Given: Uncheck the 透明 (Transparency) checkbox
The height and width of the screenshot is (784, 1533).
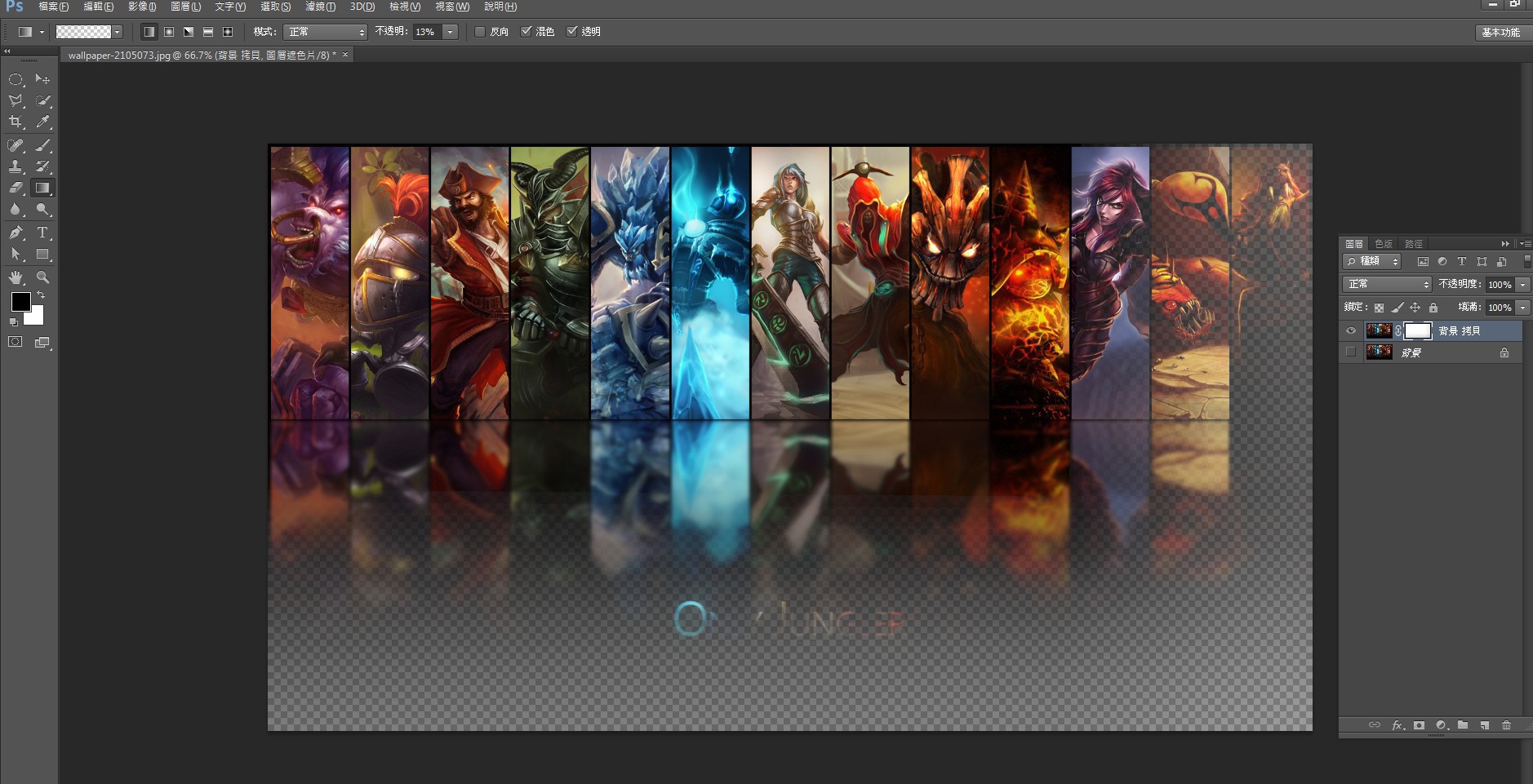Looking at the screenshot, I should pyautogui.click(x=572, y=32).
